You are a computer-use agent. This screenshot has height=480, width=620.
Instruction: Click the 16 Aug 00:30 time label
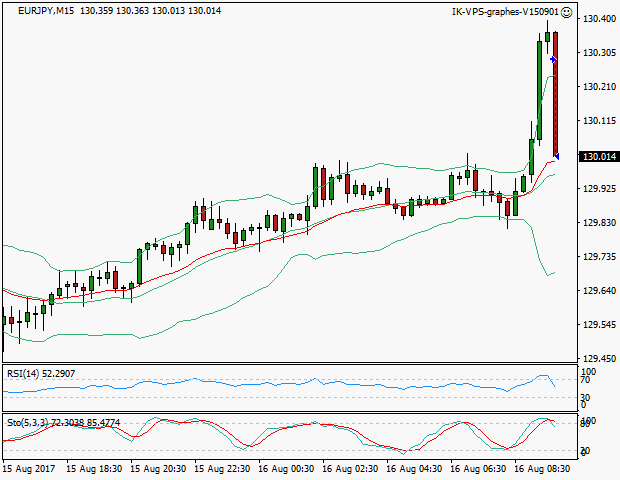pyautogui.click(x=288, y=468)
